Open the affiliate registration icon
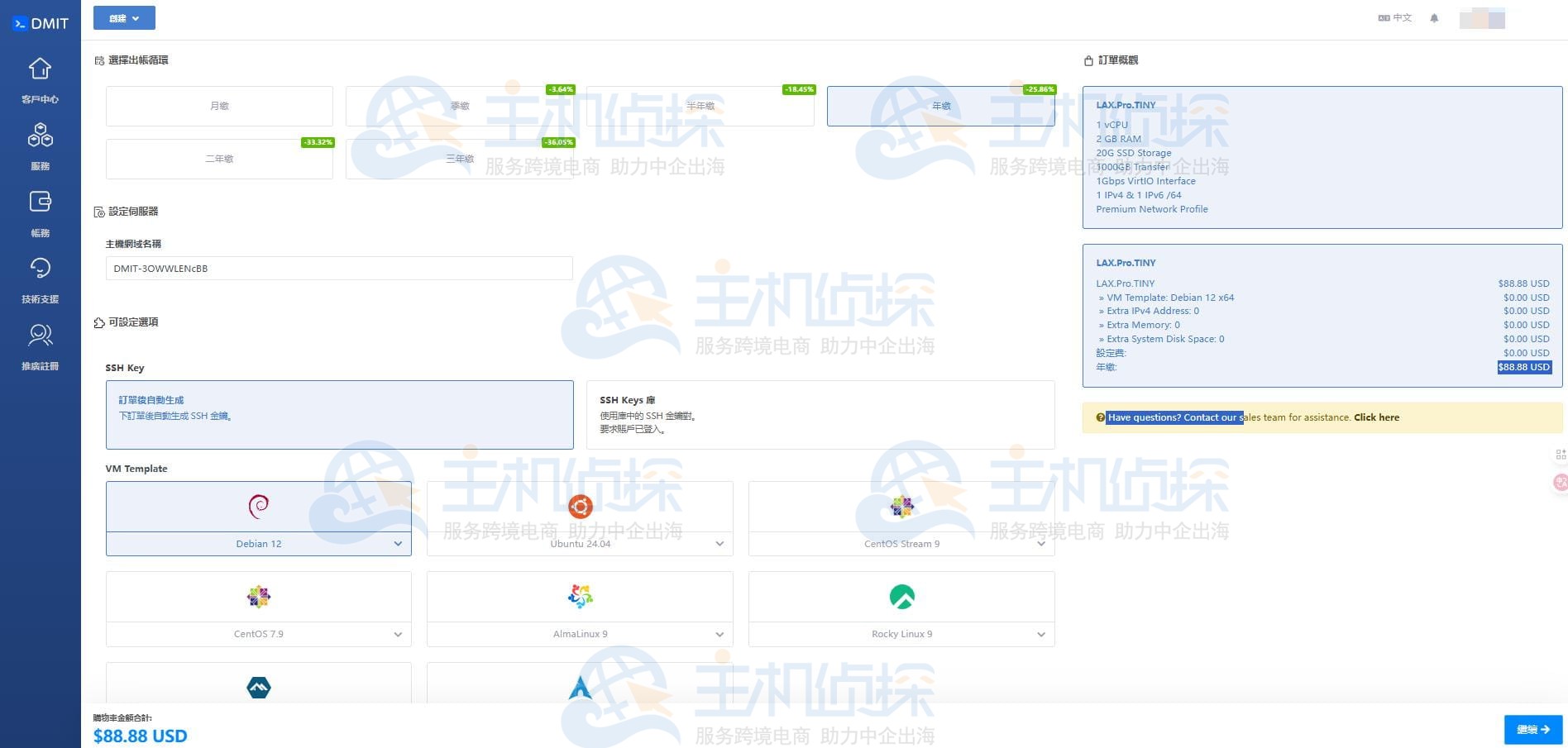The width and height of the screenshot is (1568, 748). pos(40,335)
